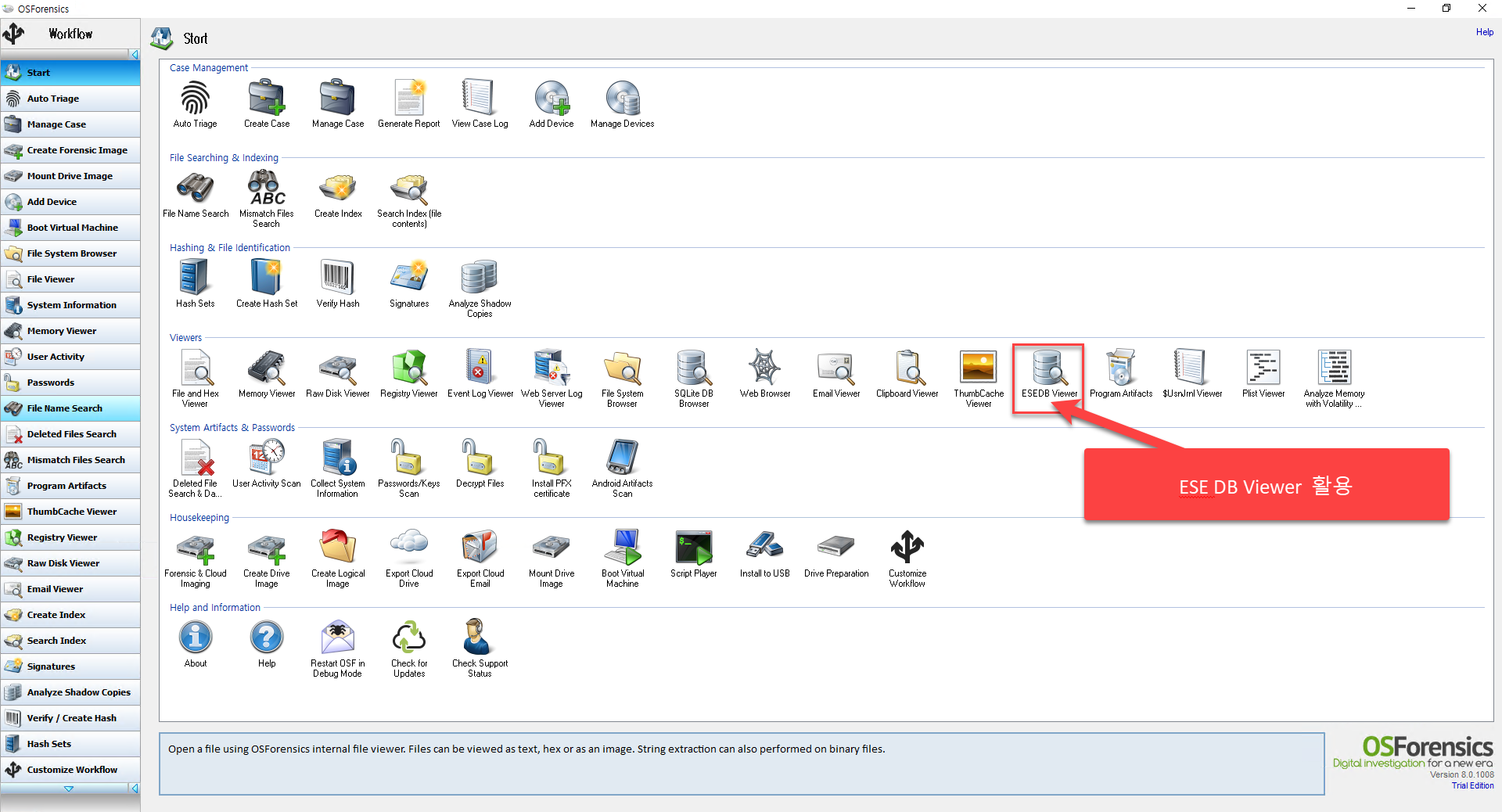The width and height of the screenshot is (1502, 812).
Task: Choose Deleted Files Search sidebar item
Action: (x=70, y=434)
